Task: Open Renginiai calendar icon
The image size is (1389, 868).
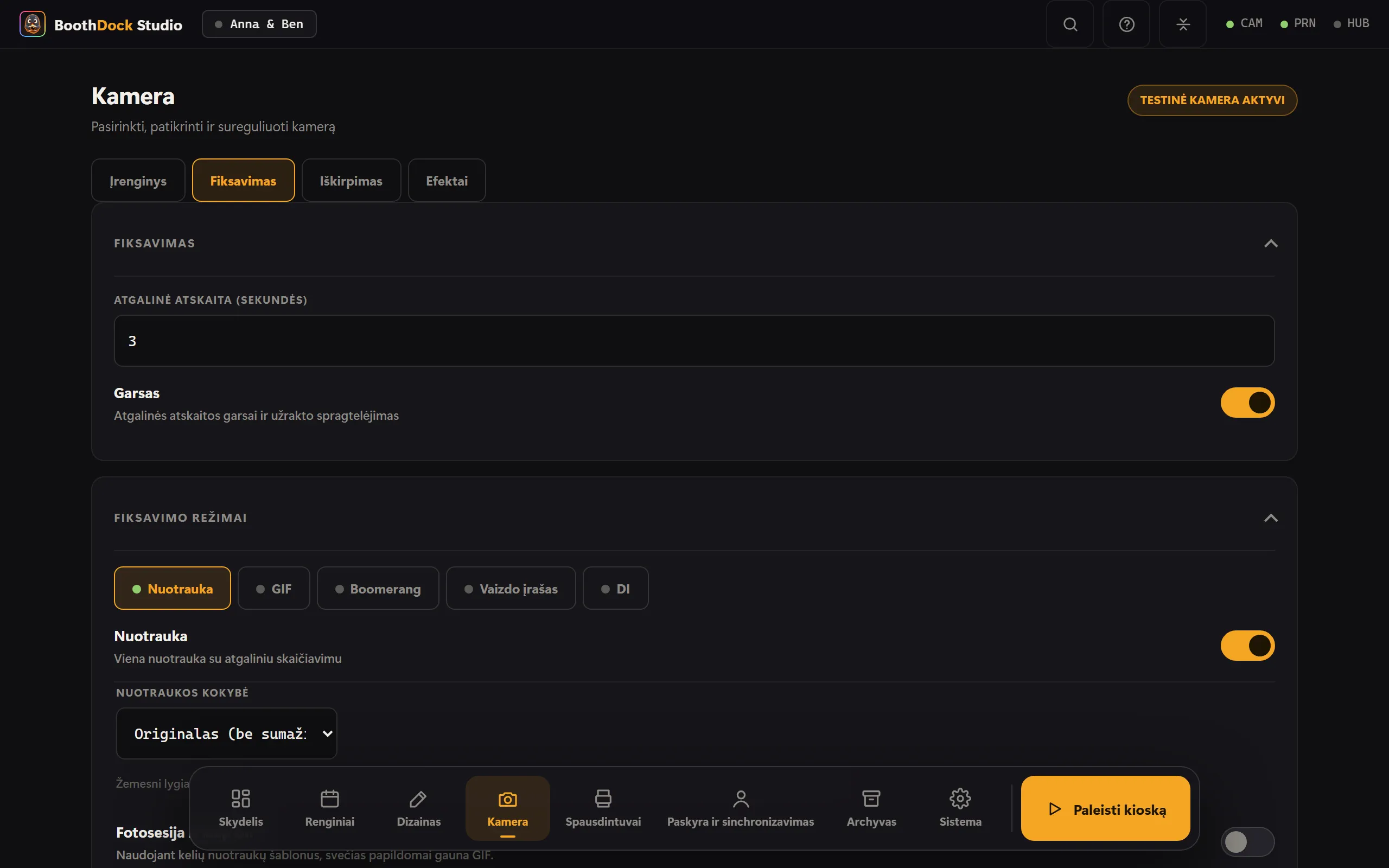Action: point(329,798)
